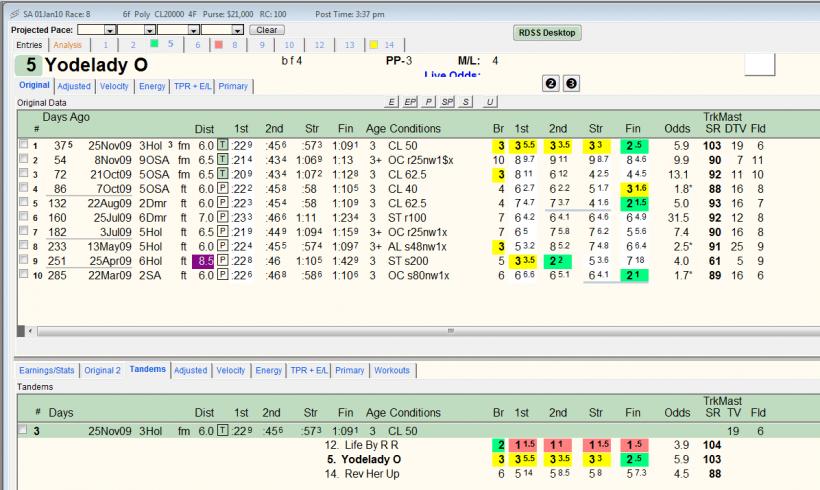
Task: Open the lower Primary tab
Action: (x=350, y=370)
